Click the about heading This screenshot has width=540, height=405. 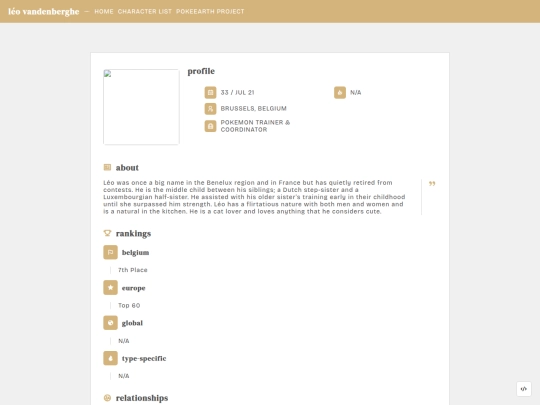point(127,168)
